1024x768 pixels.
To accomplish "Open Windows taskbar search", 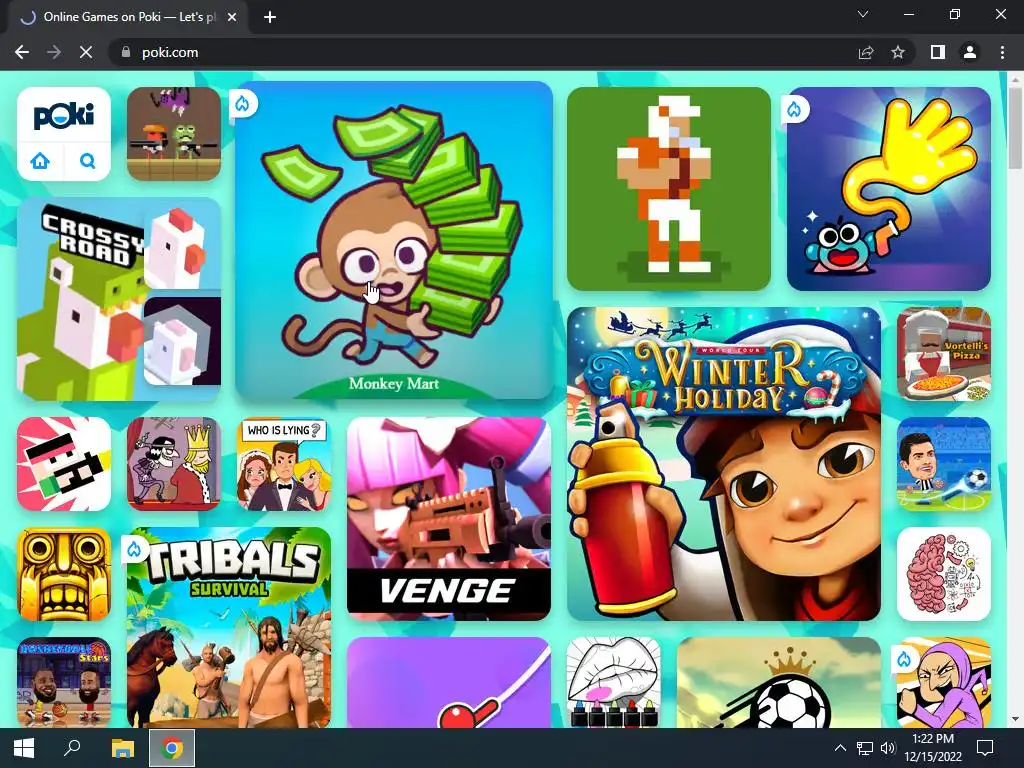I will point(72,748).
